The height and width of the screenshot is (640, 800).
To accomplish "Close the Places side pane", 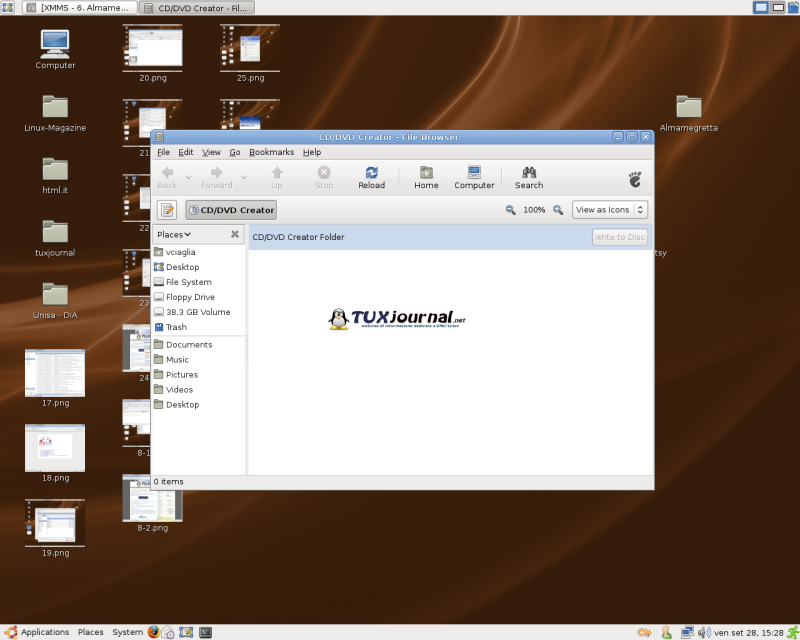I will point(235,234).
